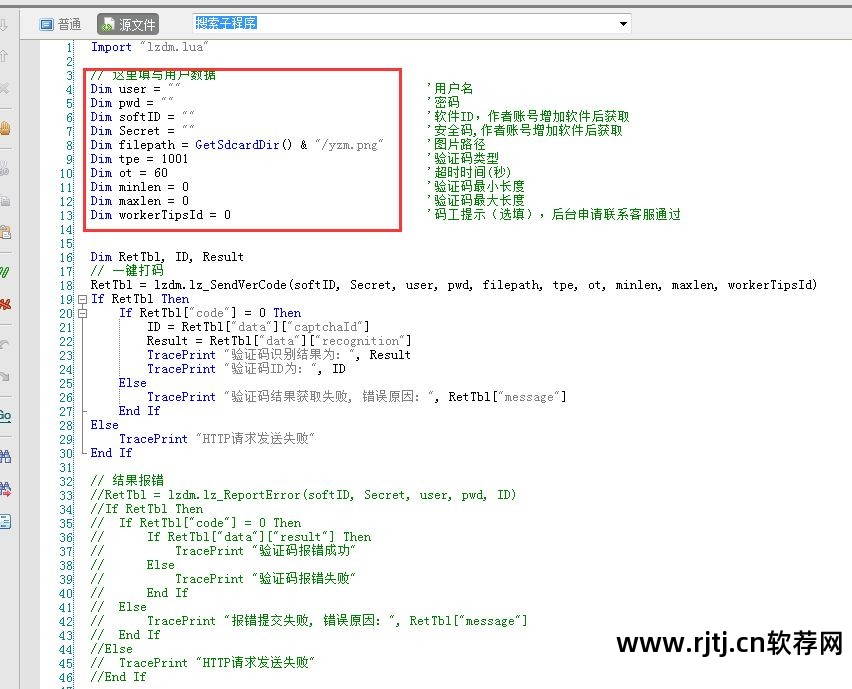Image resolution: width=852 pixels, height=689 pixels.
Task: Click the 'Dim softID' line
Action: point(142,117)
